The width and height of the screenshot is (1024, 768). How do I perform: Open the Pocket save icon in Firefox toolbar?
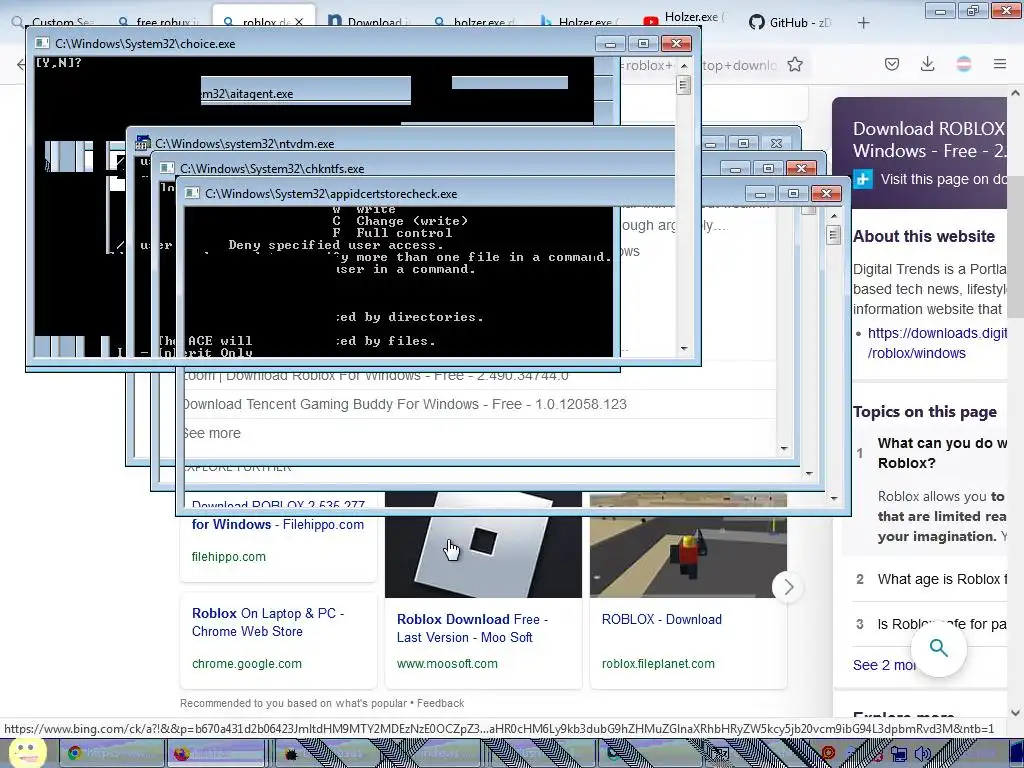pos(892,64)
